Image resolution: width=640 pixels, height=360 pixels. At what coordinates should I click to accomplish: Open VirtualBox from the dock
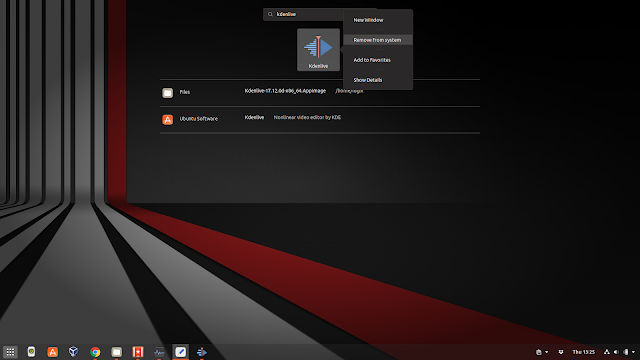(73, 351)
